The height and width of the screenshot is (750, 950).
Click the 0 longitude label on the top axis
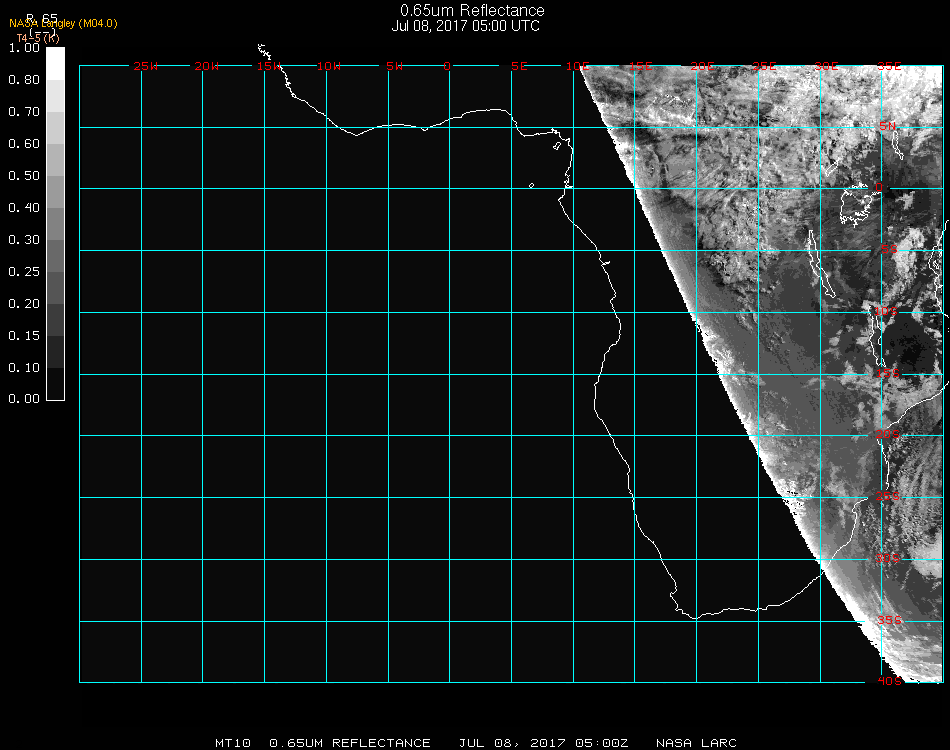(447, 66)
